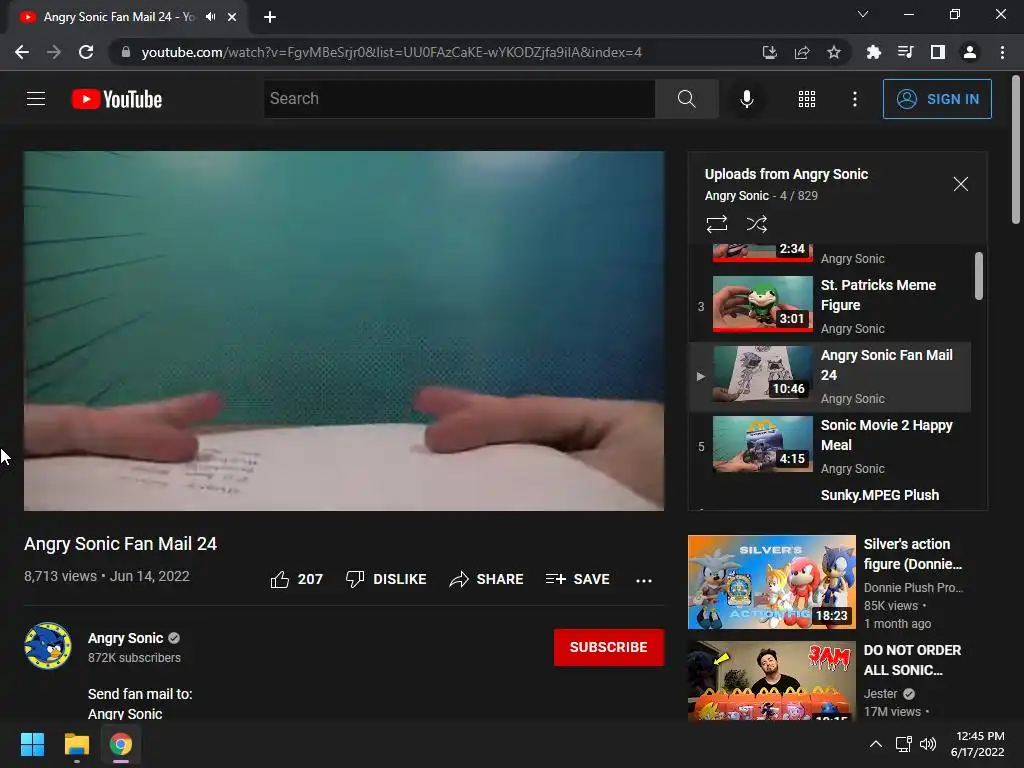
Task: Open the YouTube guide hamburger menu
Action: pyautogui.click(x=36, y=99)
